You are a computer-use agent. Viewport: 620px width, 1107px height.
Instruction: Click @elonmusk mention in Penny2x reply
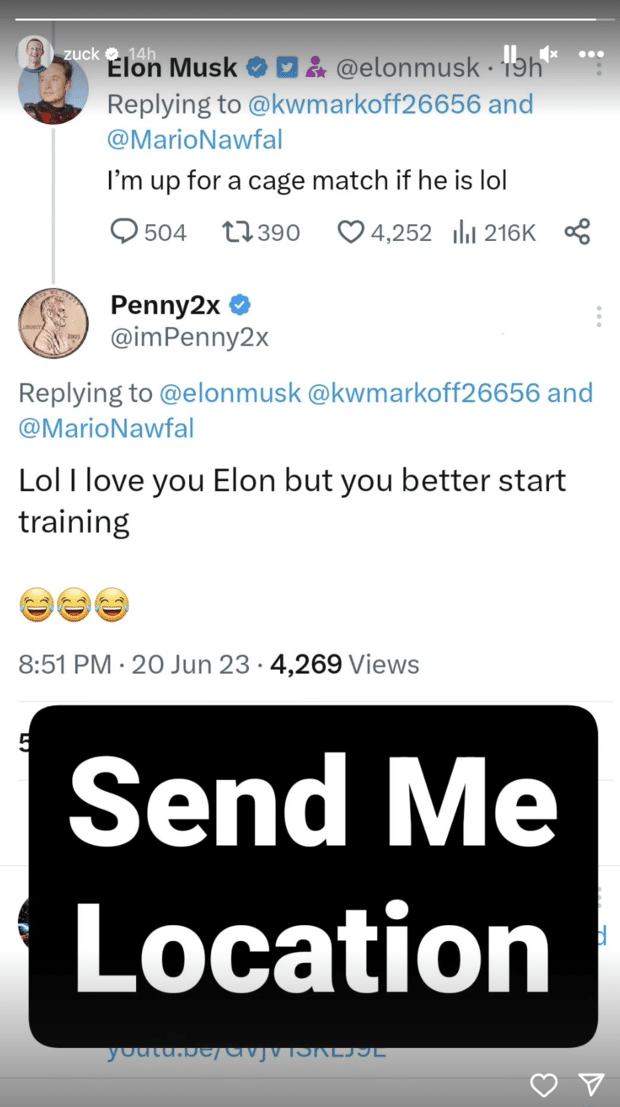point(230,392)
